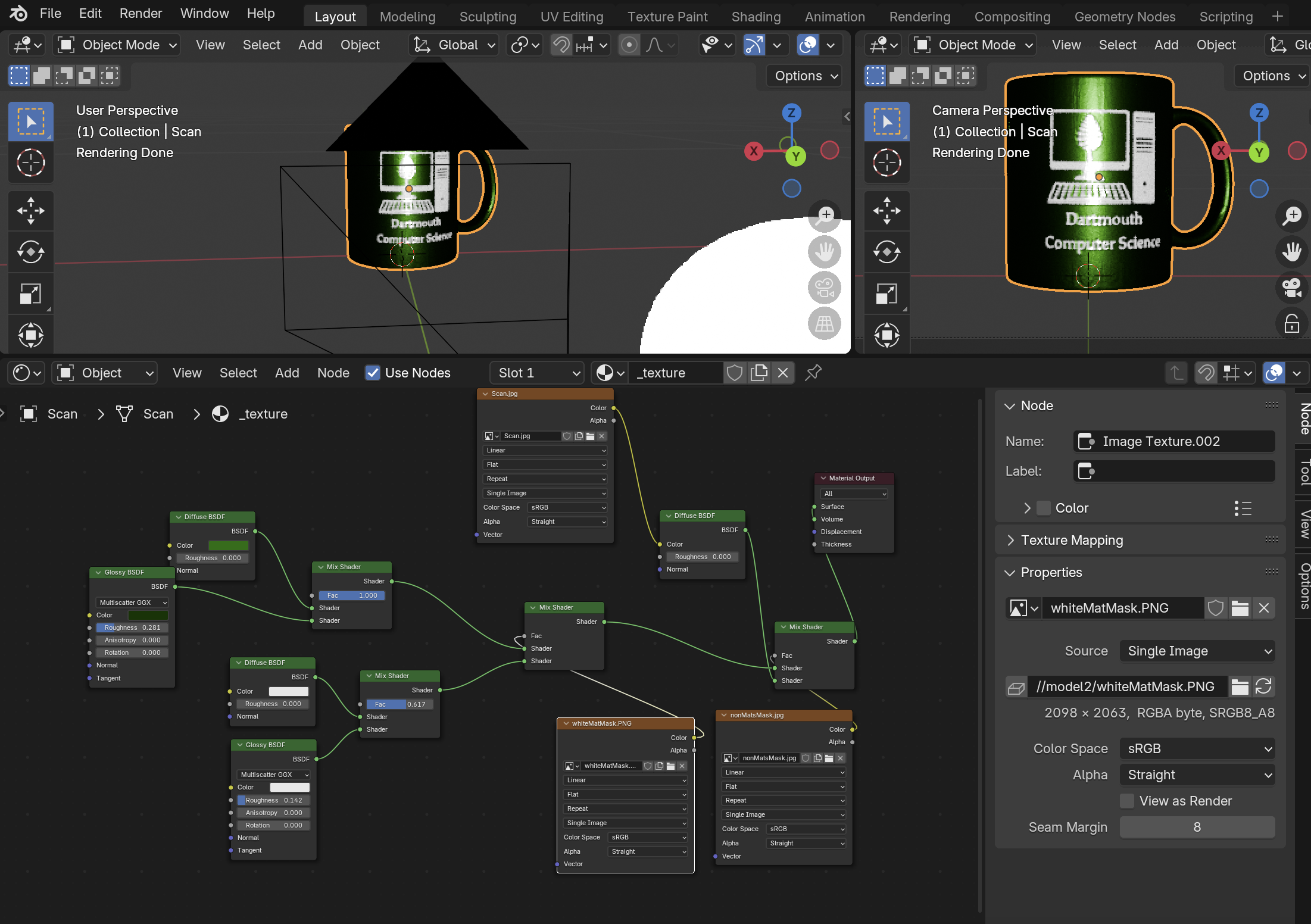Screen dimensions: 1311x924
Task: Click Scan object in breadcrumb
Action: pos(49,414)
